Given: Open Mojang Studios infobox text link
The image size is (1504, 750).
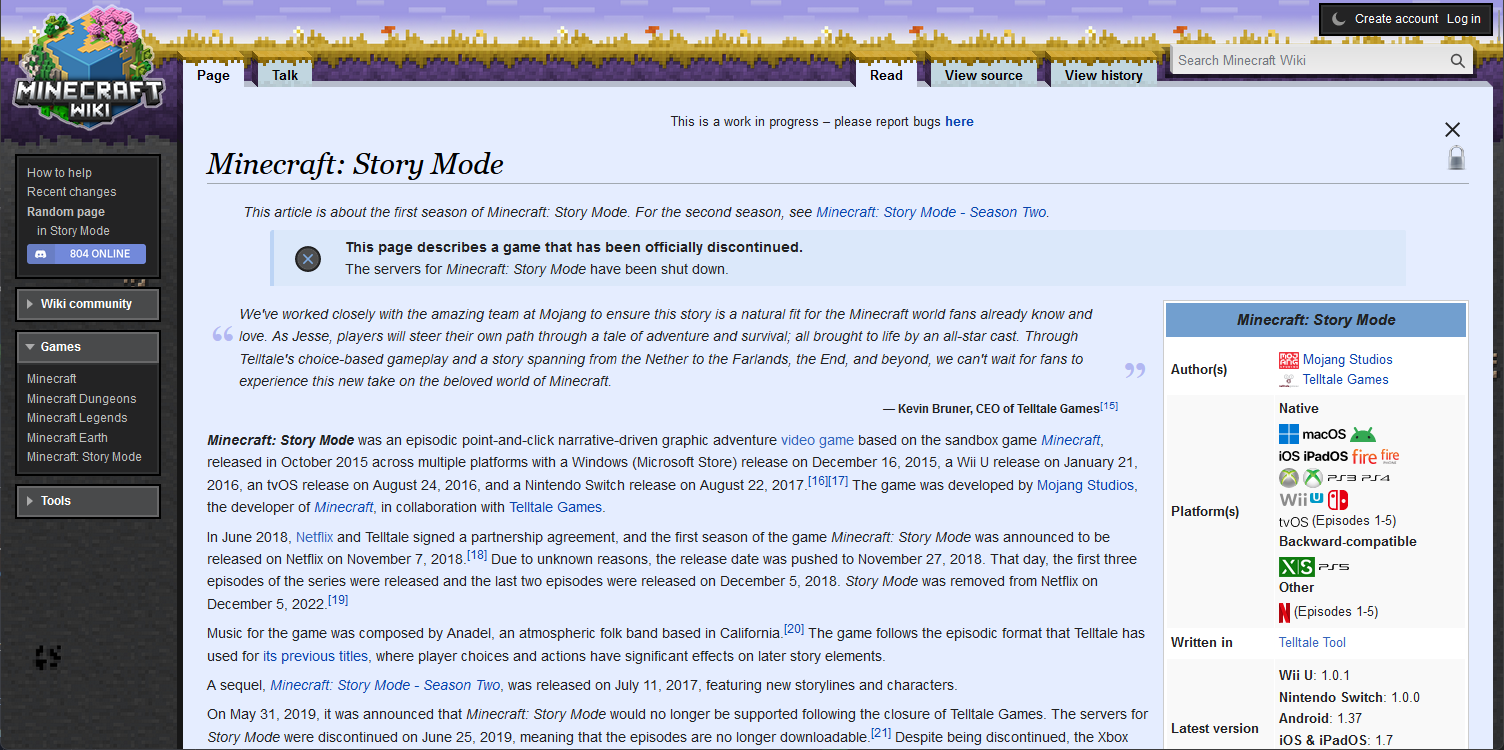Looking at the screenshot, I should pyautogui.click(x=1347, y=360).
